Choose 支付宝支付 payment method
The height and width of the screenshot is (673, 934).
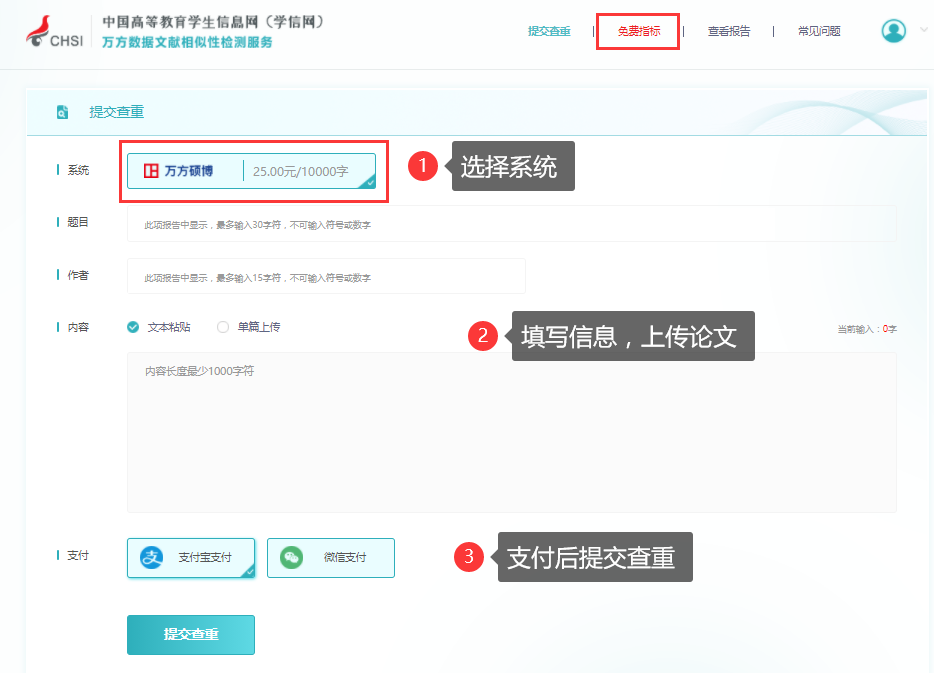pos(191,557)
